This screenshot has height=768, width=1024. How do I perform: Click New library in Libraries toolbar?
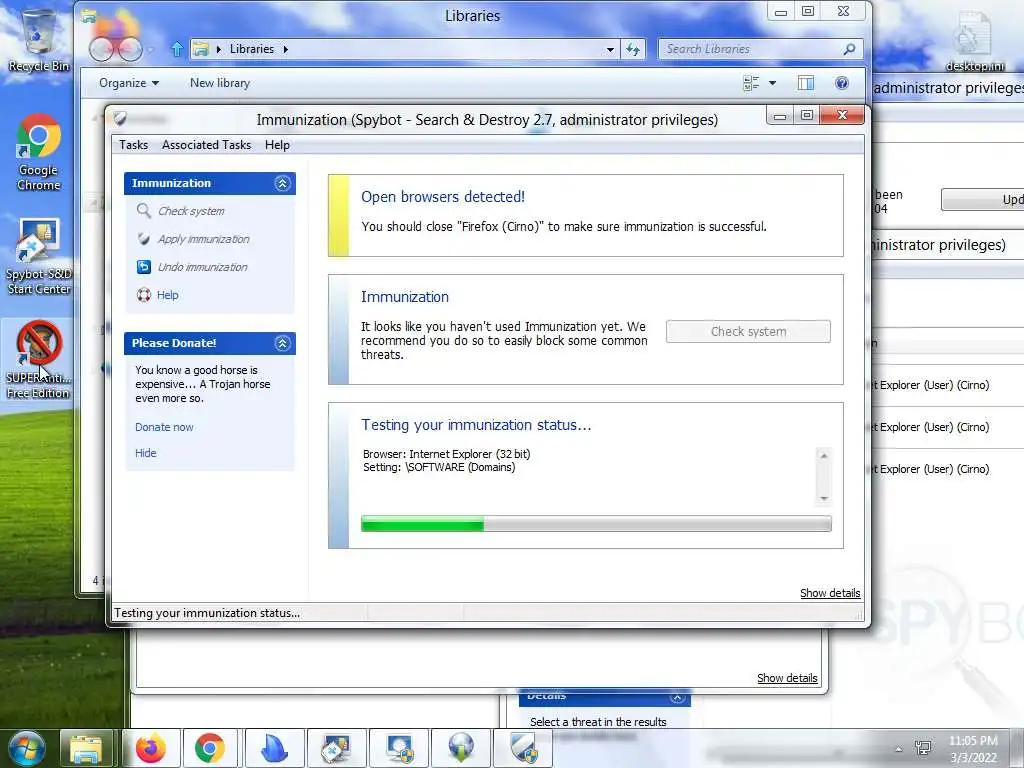point(220,83)
